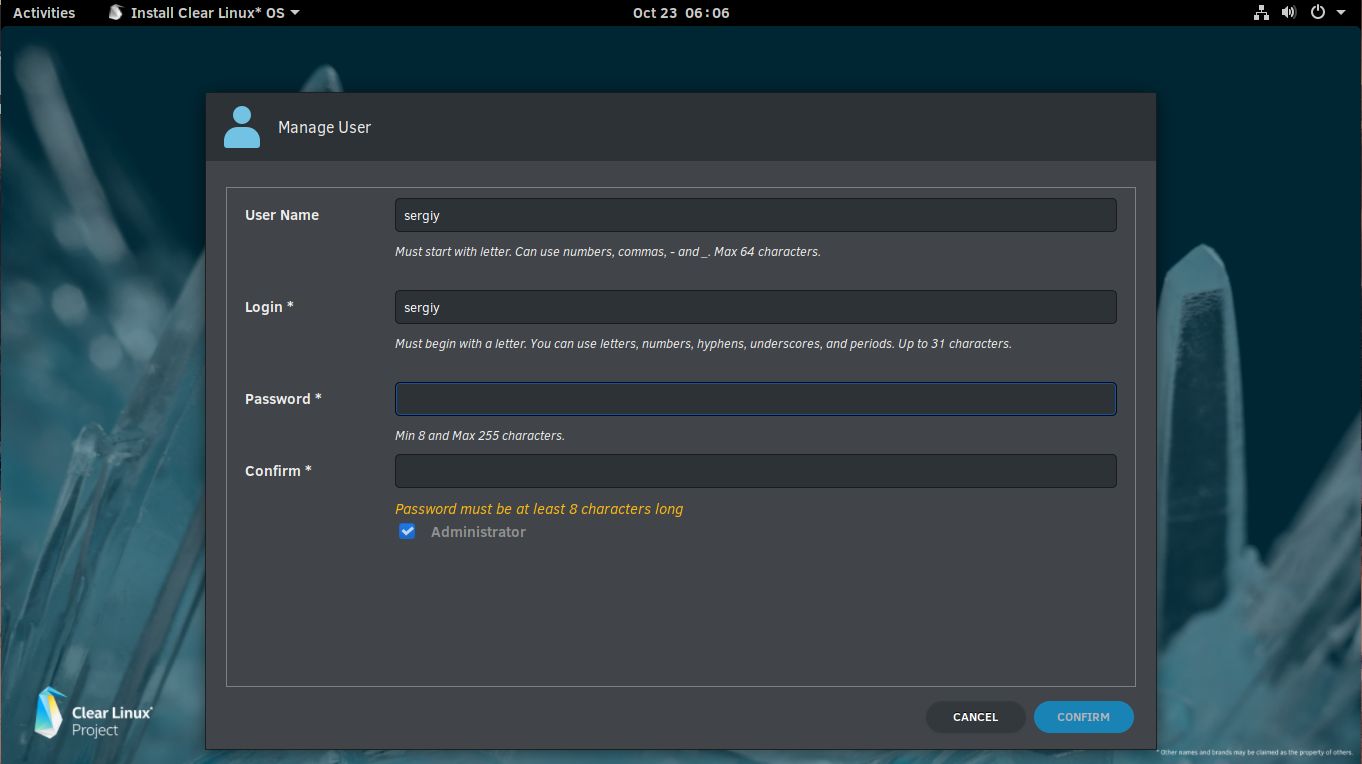Click the Confirm password field
Viewport: 1362px width, 764px height.
tap(756, 471)
